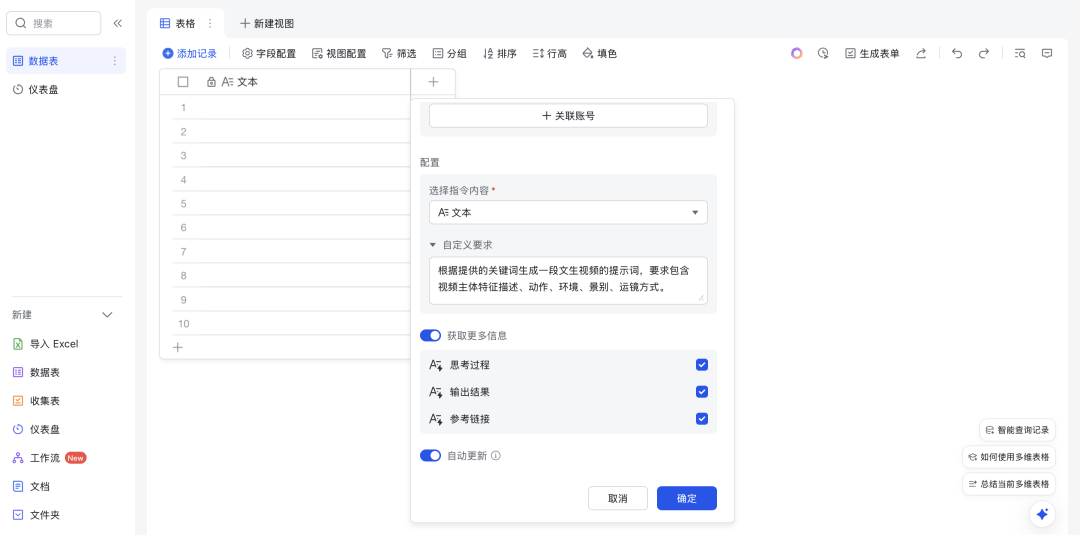The height and width of the screenshot is (535, 1080).
Task: Open the AI sparkle assistant button
Action: tap(1042, 514)
